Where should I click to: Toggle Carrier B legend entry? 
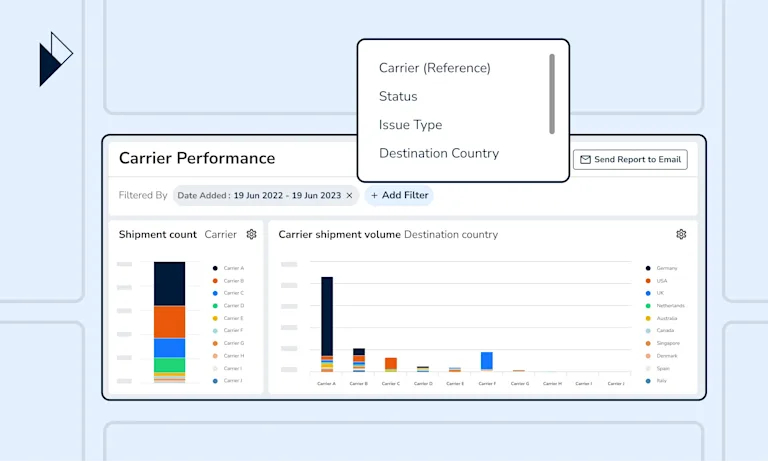click(x=228, y=281)
